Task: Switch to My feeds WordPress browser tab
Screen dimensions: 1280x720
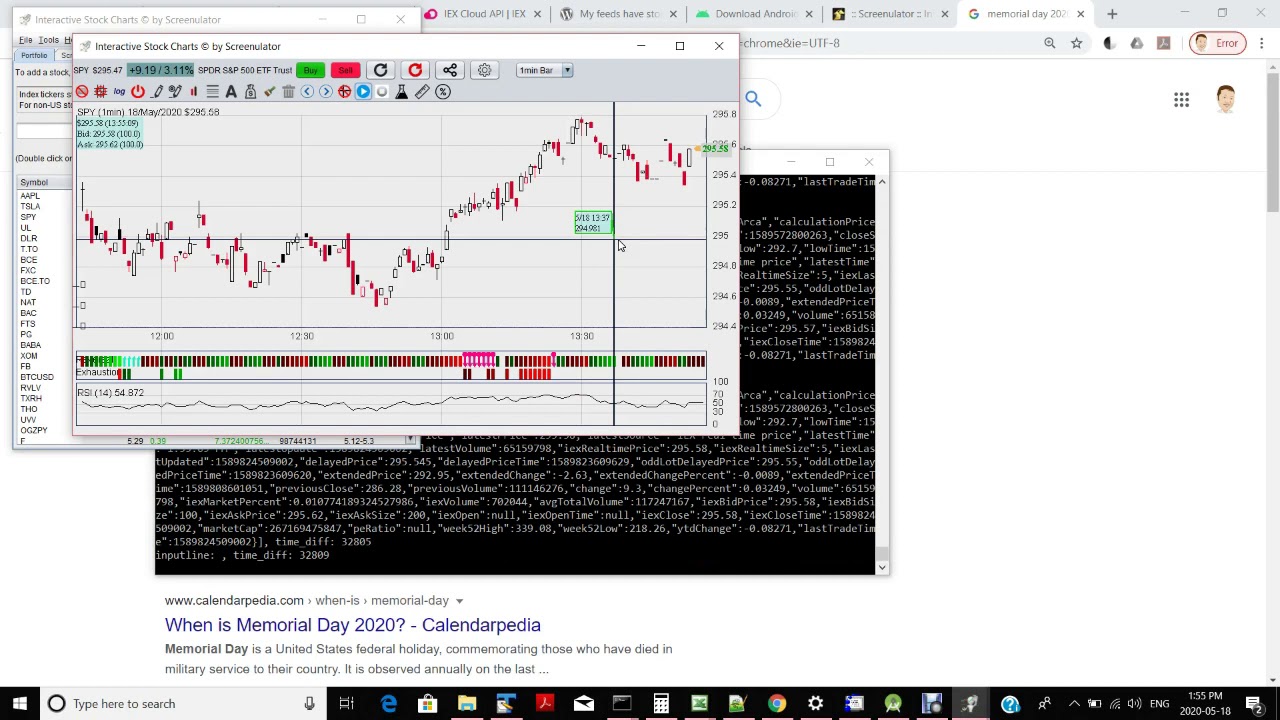Action: pos(620,14)
